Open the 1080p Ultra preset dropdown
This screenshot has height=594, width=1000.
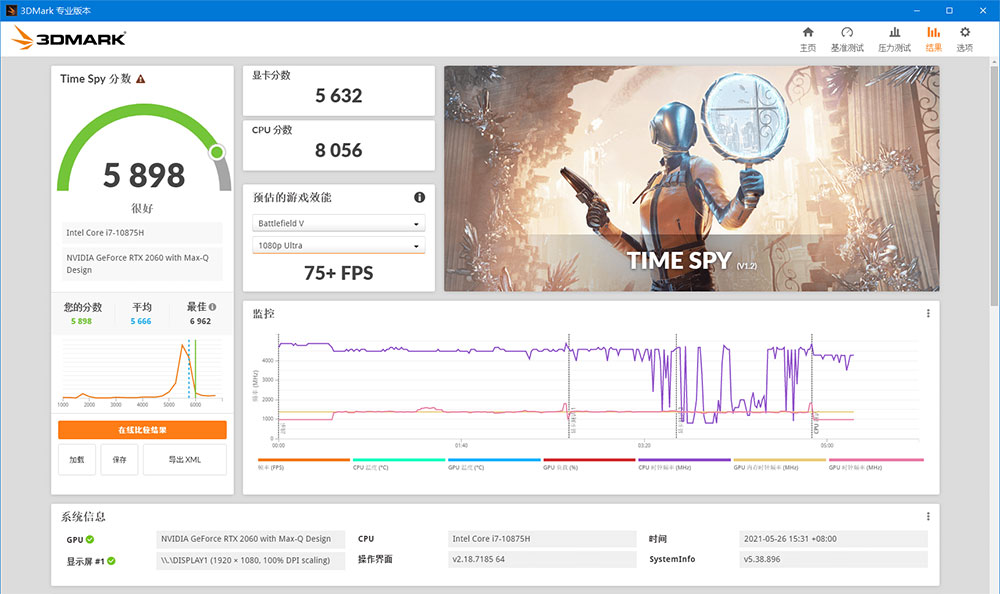tap(338, 245)
